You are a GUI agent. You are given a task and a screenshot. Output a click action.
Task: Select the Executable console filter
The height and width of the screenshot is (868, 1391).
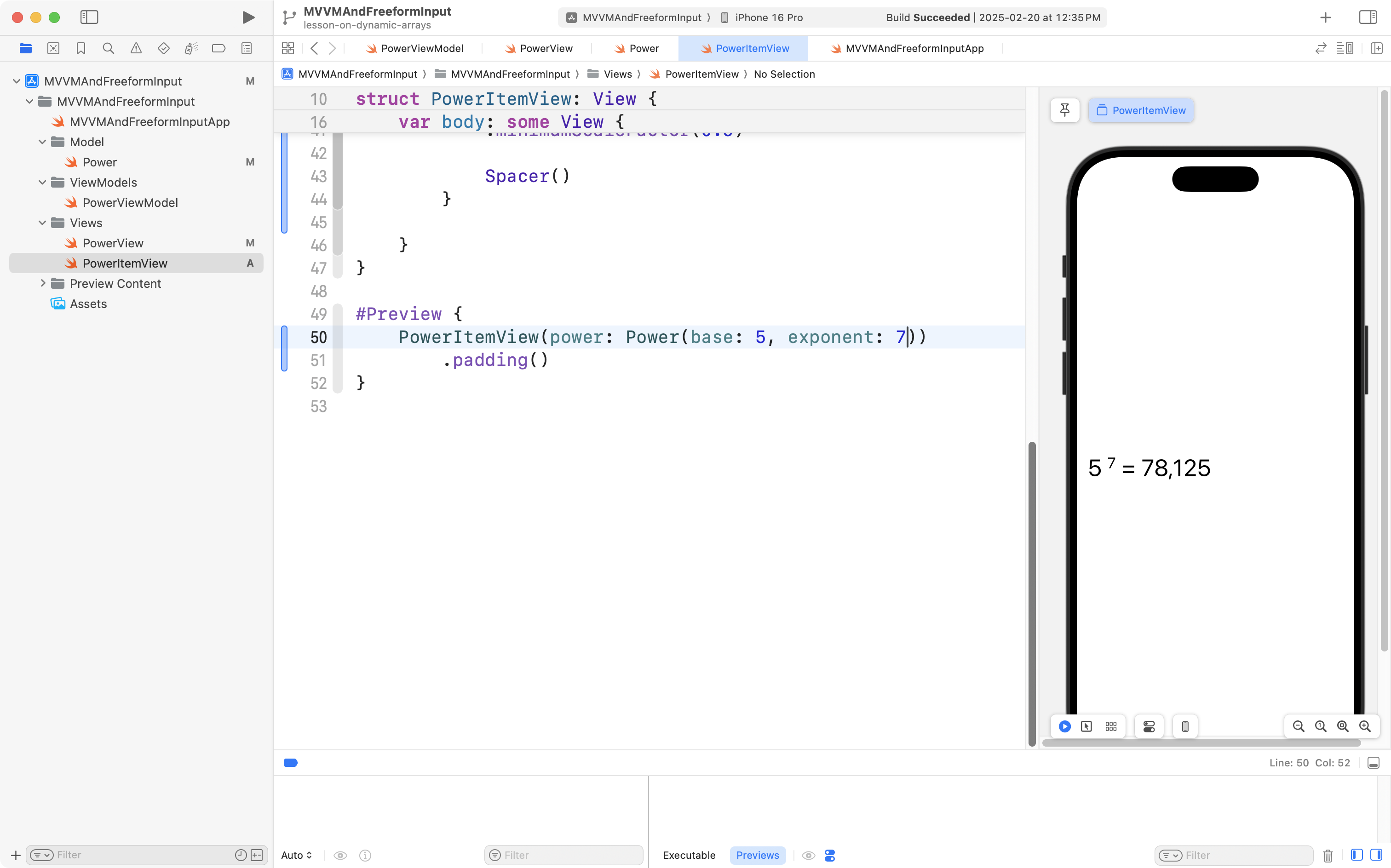[689, 856]
